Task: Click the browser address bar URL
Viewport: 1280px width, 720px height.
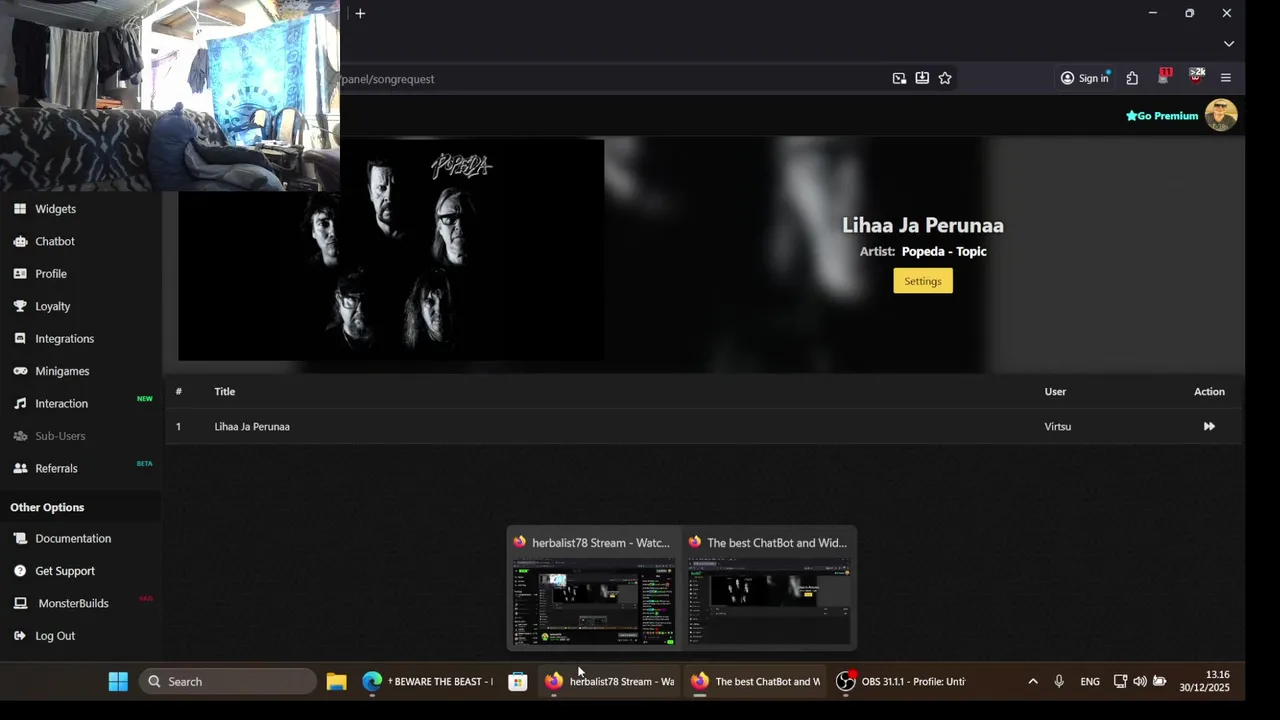Action: 388,79
